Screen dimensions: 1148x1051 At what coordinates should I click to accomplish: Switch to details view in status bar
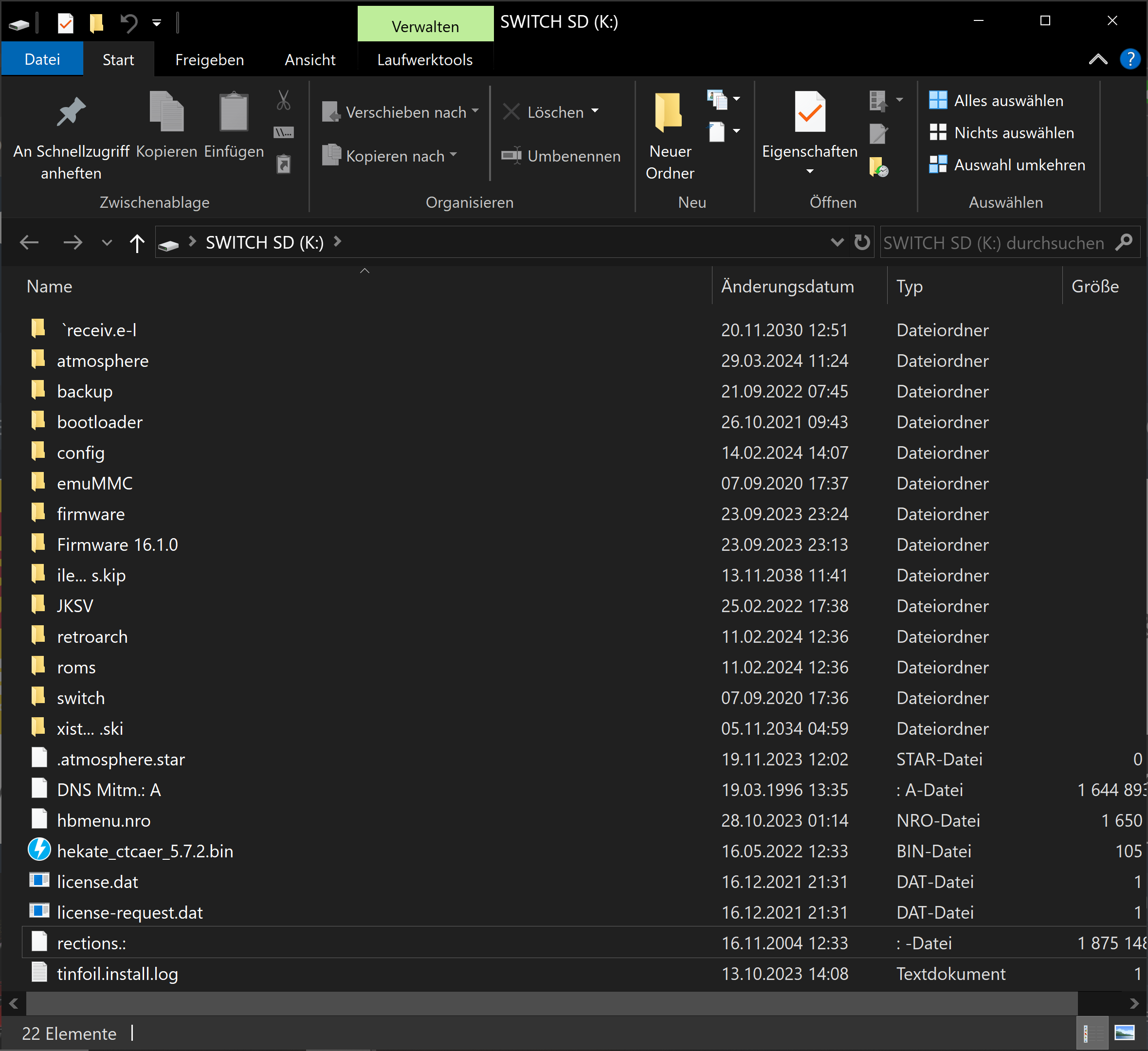[1092, 1033]
